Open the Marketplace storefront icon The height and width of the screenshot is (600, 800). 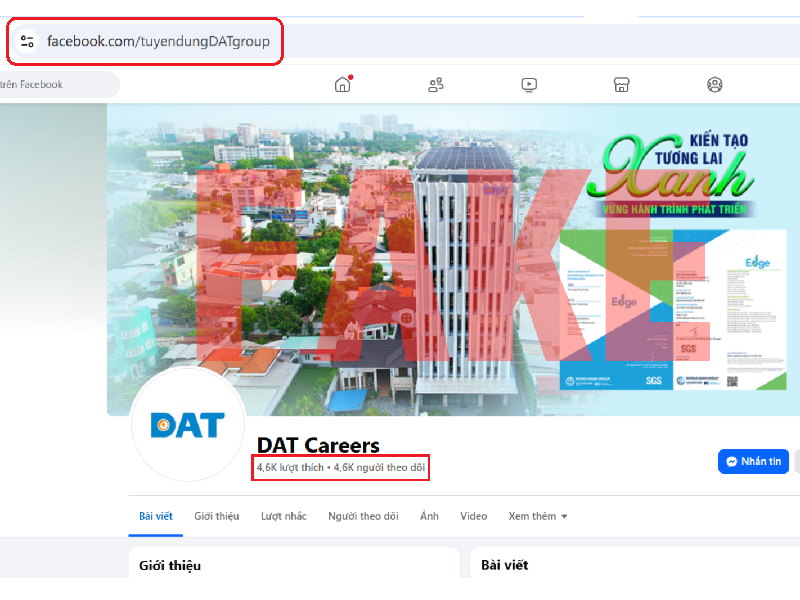pos(621,84)
